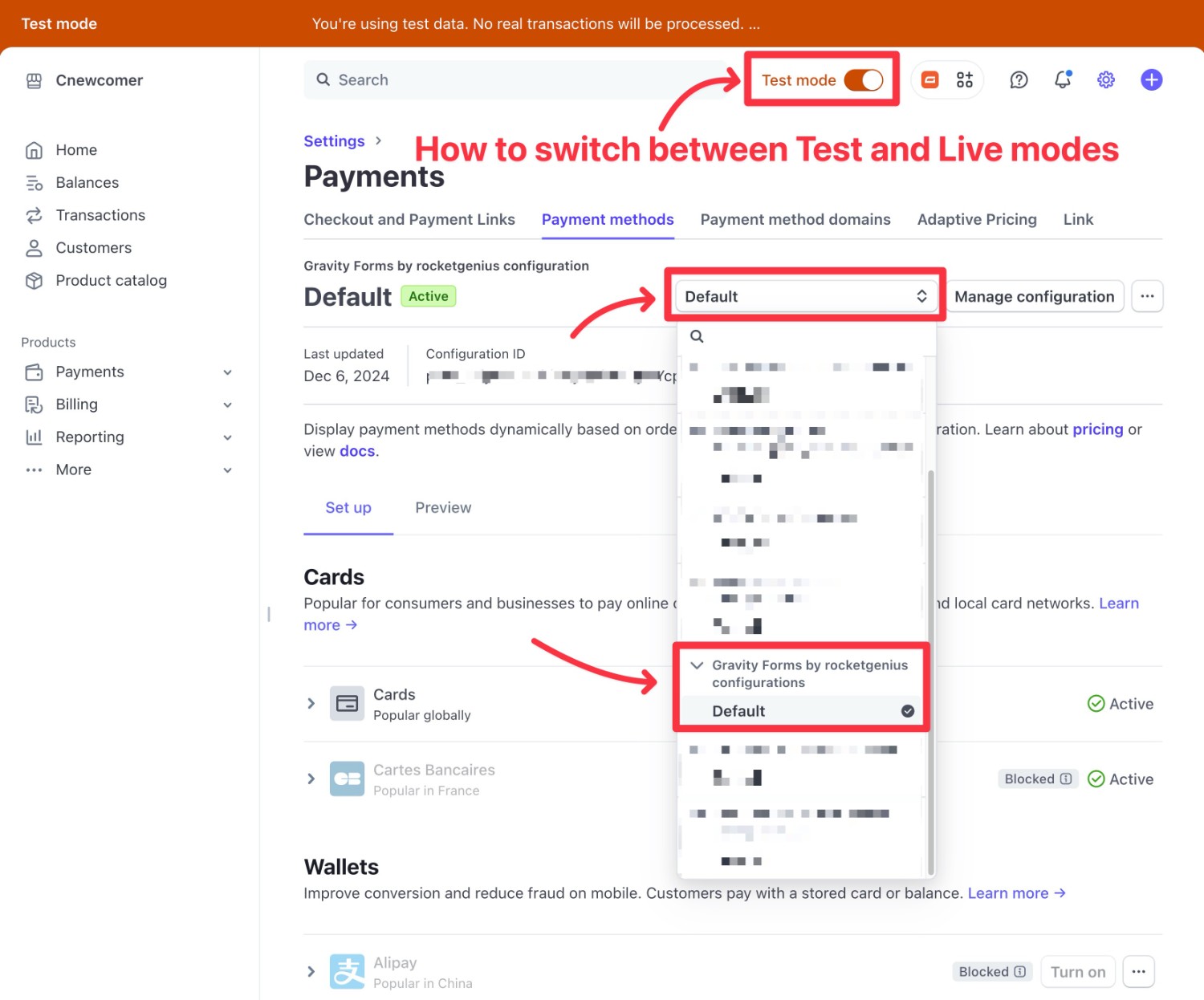Image resolution: width=1204 pixels, height=1000 pixels.
Task: Click the Customers person icon
Action: (x=34, y=248)
